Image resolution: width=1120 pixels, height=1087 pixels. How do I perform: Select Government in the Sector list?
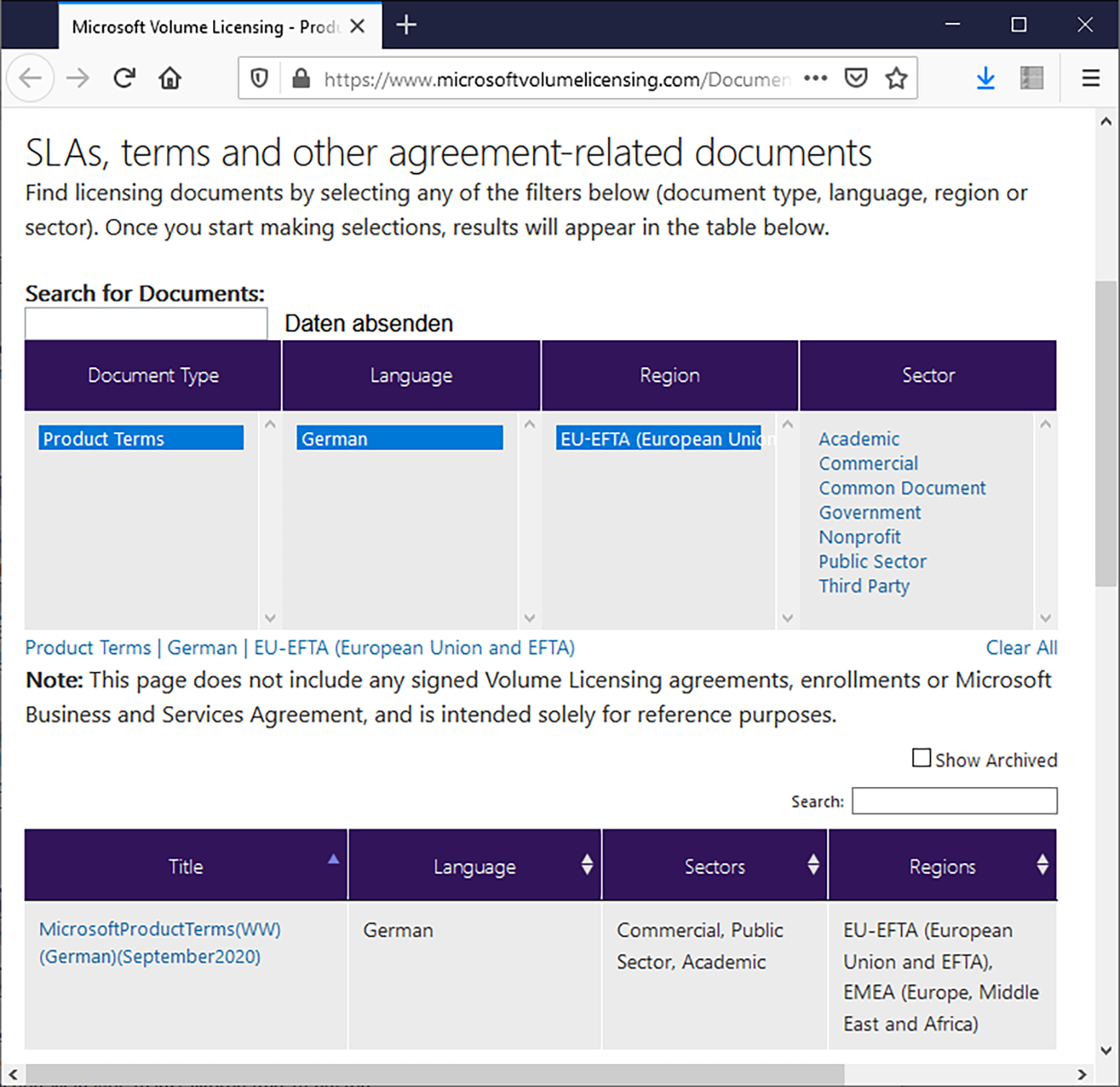point(870,513)
